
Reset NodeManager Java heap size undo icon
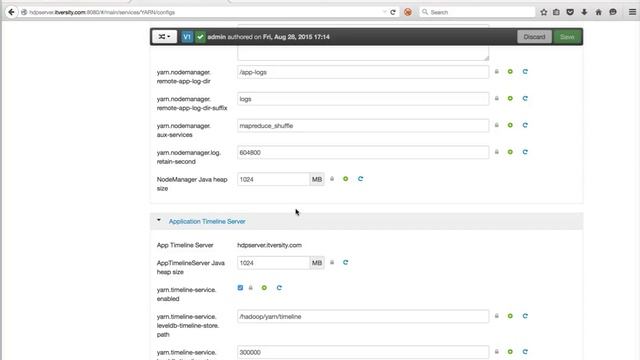pos(360,179)
